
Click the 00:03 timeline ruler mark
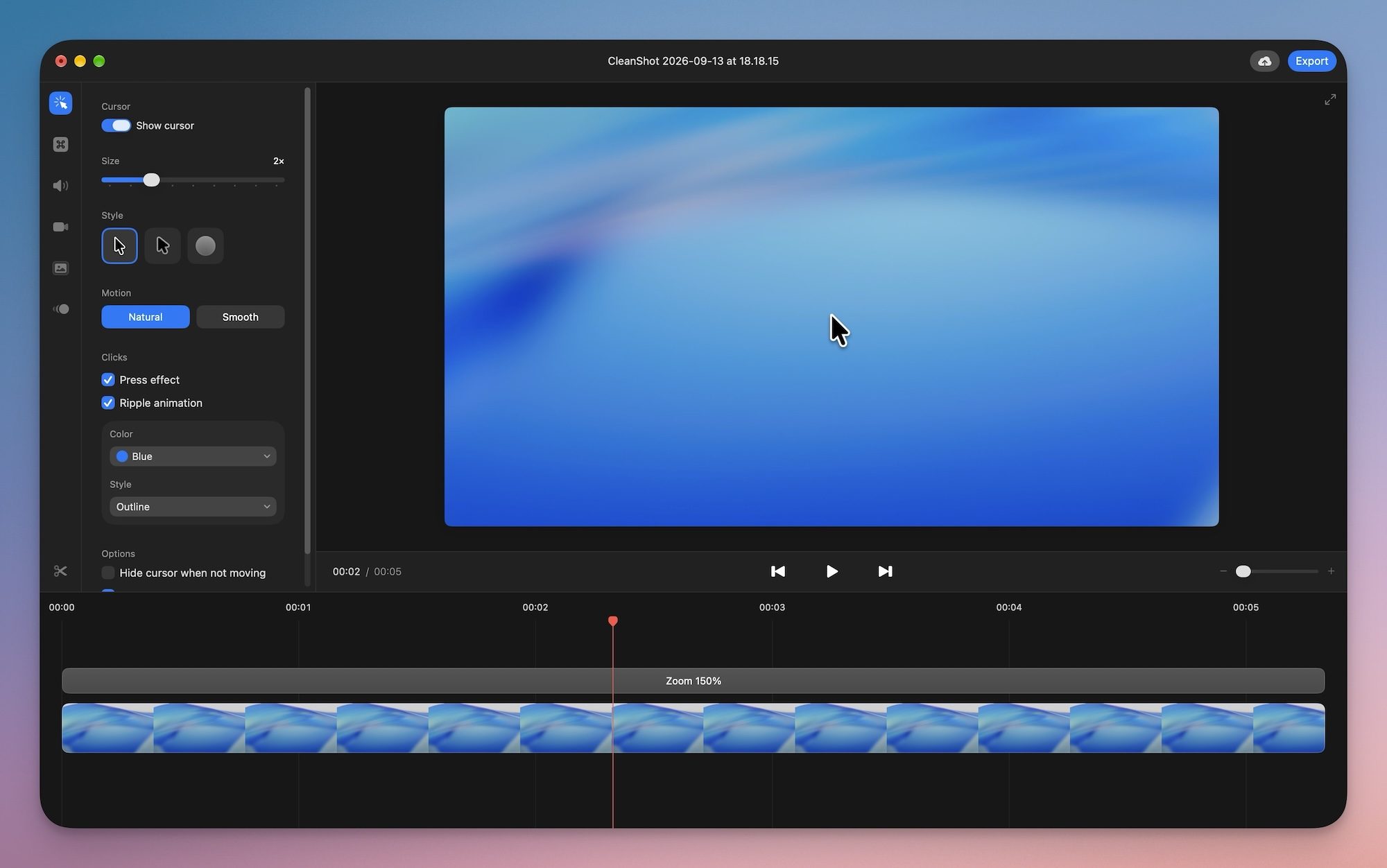point(772,607)
